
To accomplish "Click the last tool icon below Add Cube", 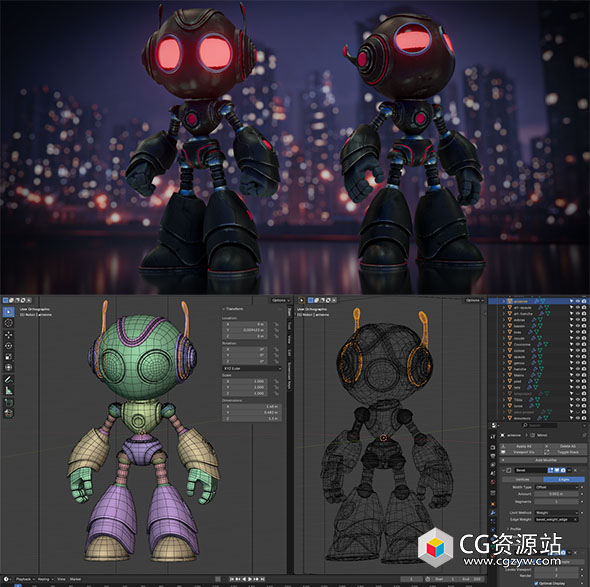I will point(9,413).
